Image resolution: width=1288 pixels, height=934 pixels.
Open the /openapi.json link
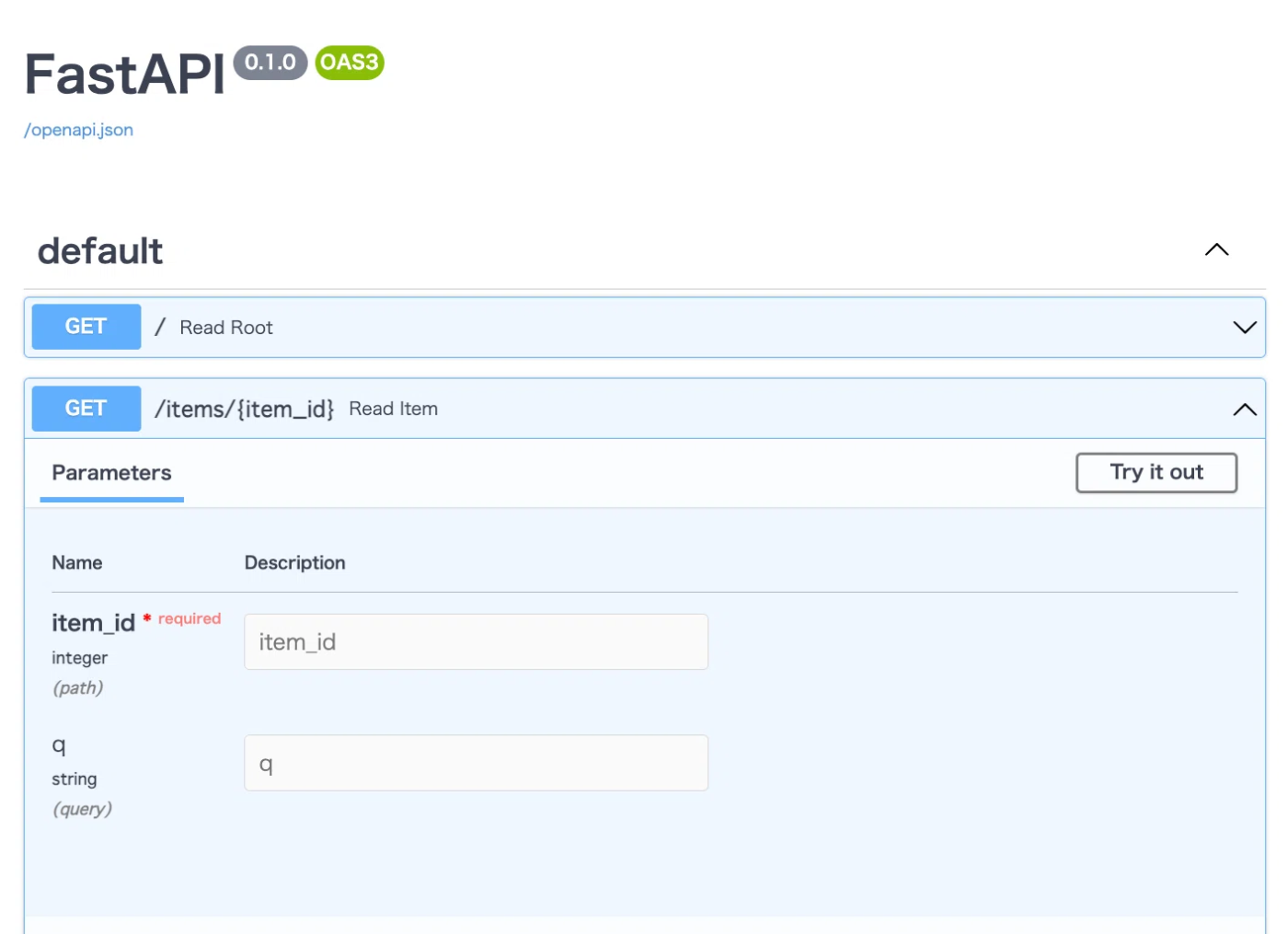(x=78, y=130)
